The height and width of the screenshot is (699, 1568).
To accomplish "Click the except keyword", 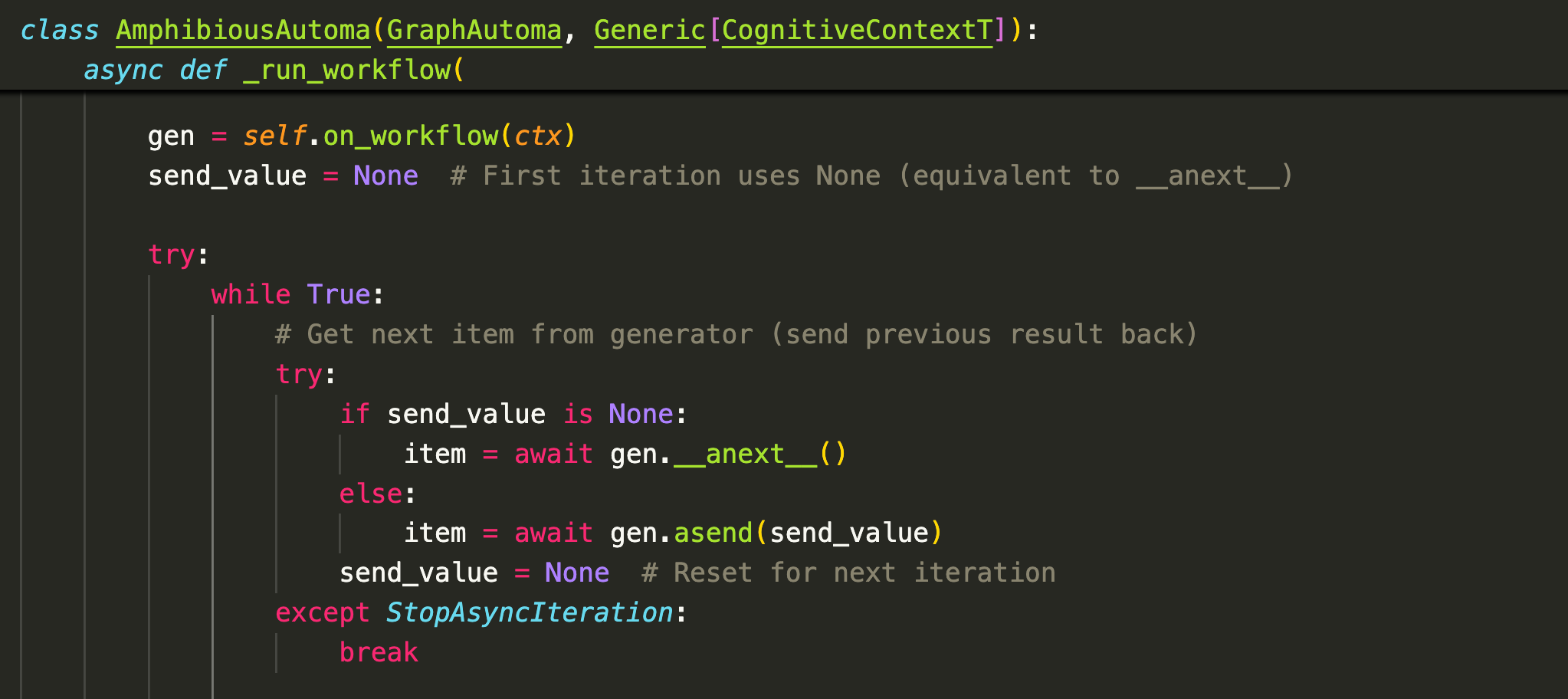I will pos(322,613).
